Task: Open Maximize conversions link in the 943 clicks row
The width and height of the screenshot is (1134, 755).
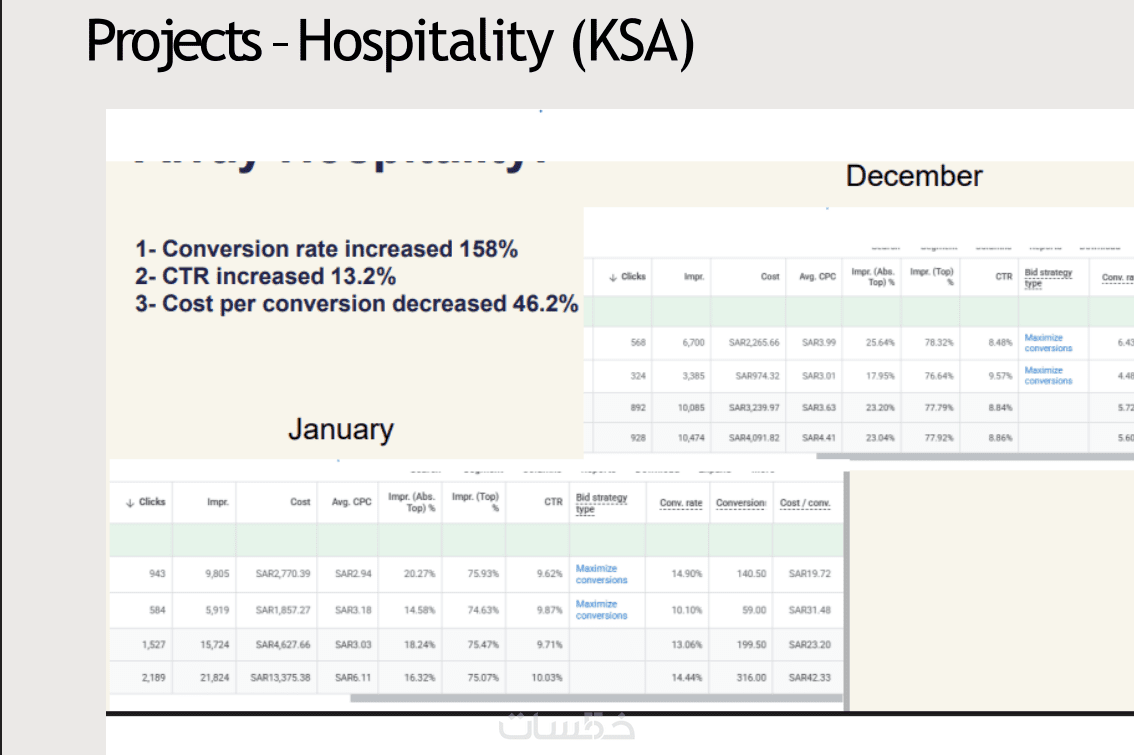Action: point(601,574)
